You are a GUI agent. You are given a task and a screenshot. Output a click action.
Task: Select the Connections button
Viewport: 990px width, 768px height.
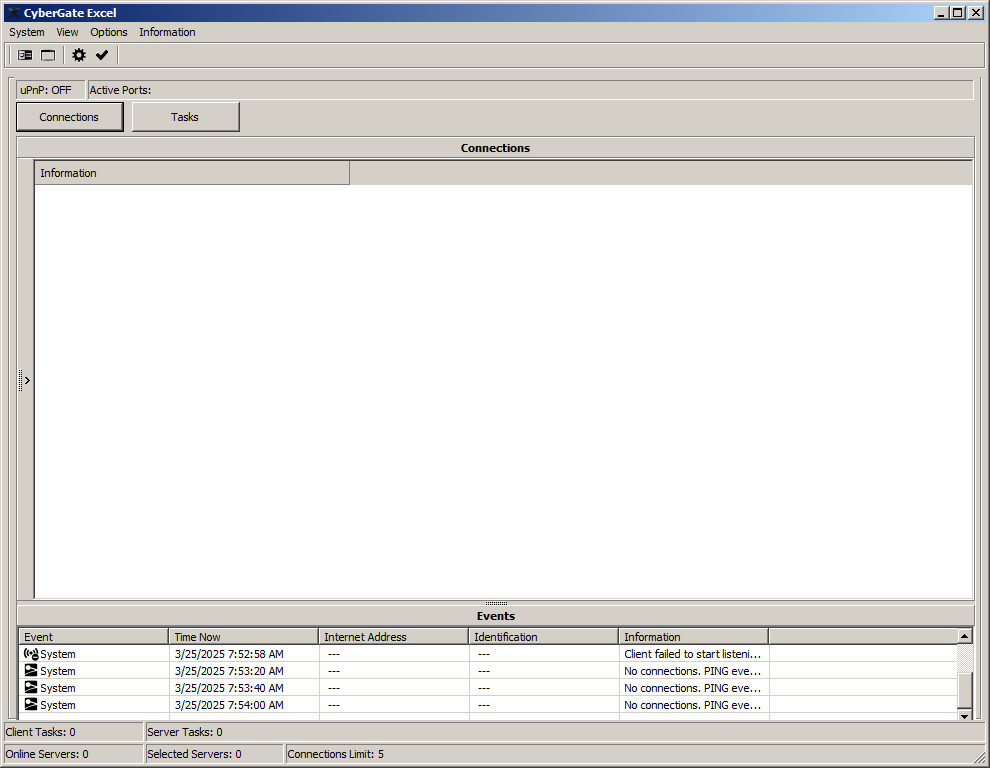pyautogui.click(x=69, y=117)
